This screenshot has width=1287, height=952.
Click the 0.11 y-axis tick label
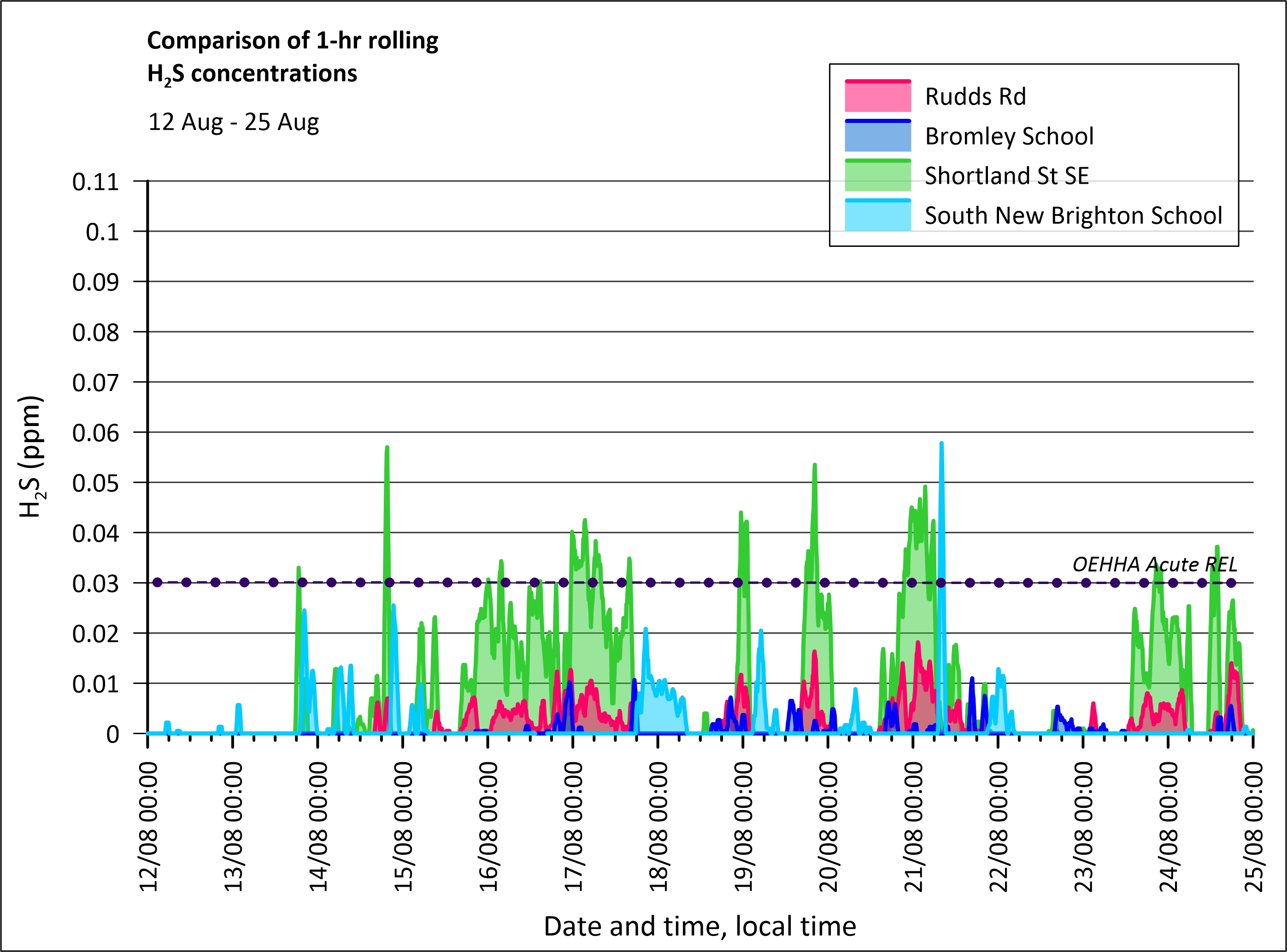tap(96, 181)
